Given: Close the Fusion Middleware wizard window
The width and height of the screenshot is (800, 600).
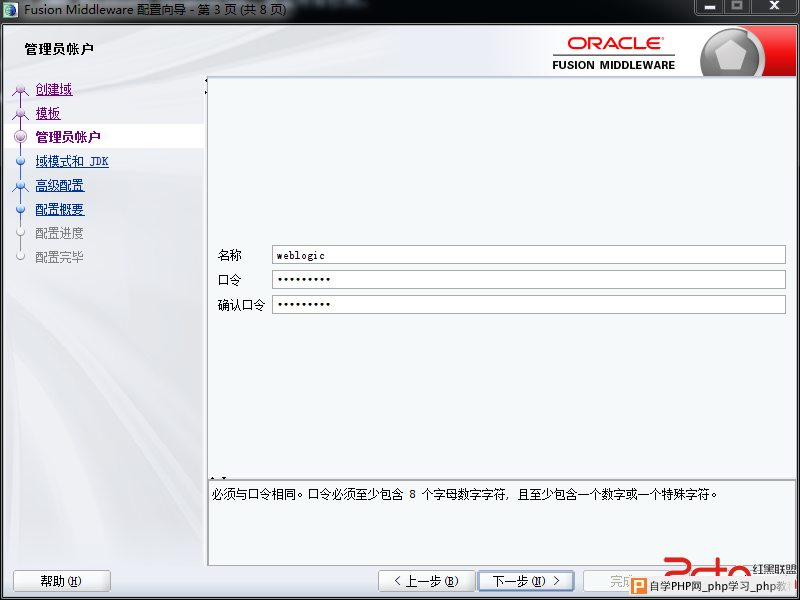Looking at the screenshot, I should click(x=774, y=7).
